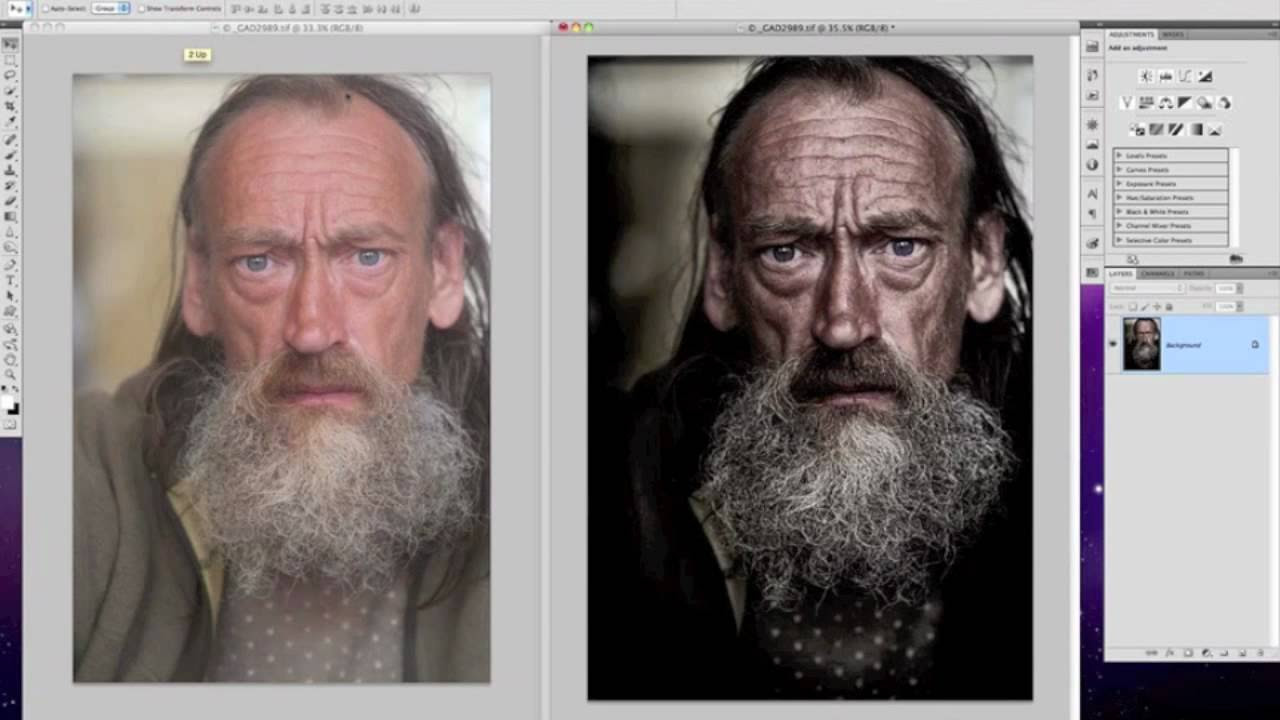Expand Curves Presets

pos(1119,170)
